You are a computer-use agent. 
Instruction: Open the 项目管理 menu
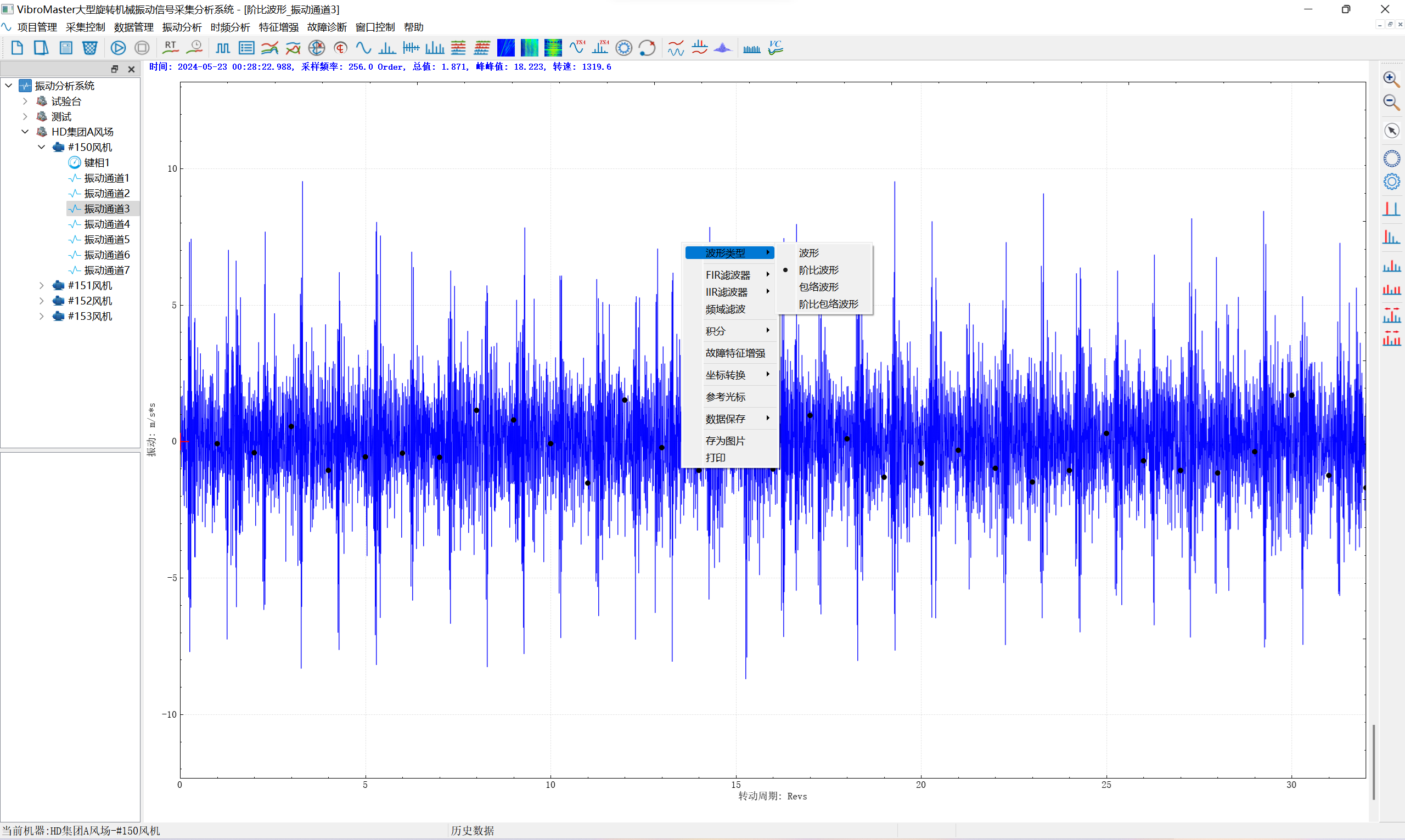[37, 27]
